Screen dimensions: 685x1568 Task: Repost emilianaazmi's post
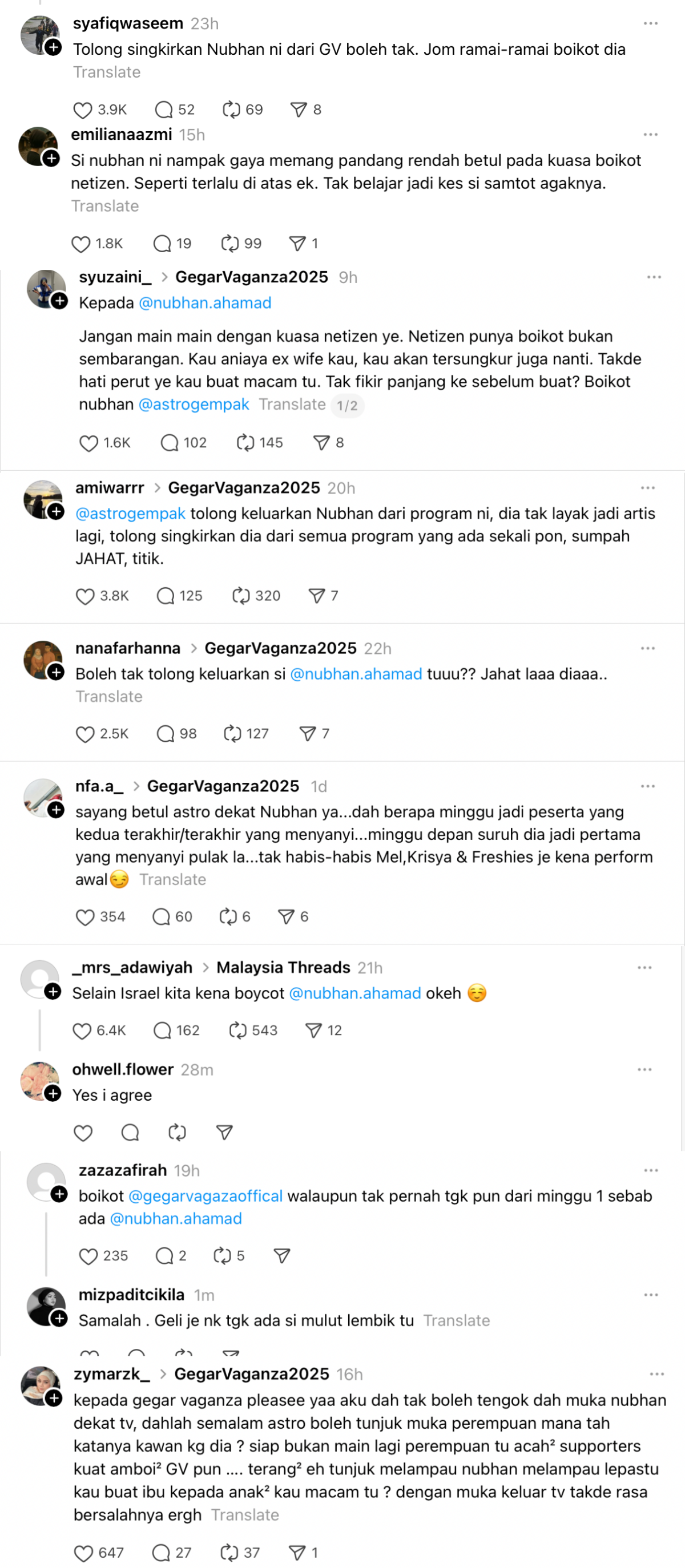click(229, 244)
